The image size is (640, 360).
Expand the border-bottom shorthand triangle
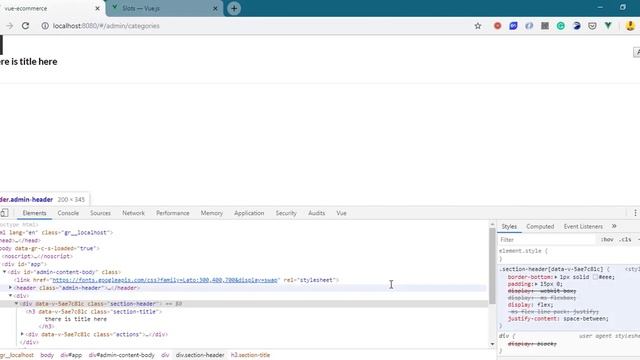tap(556, 277)
